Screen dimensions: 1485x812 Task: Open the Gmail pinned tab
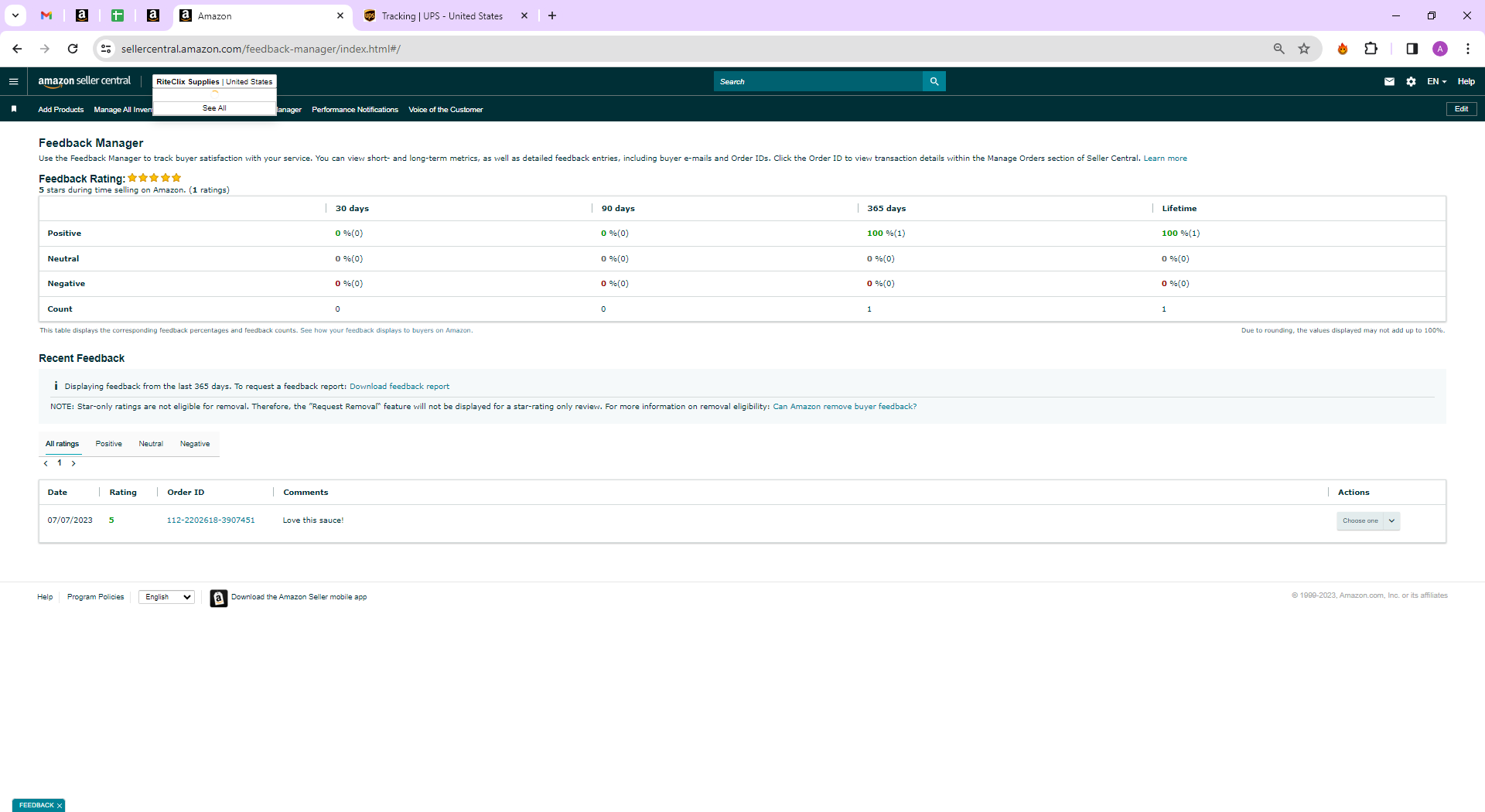click(x=46, y=15)
